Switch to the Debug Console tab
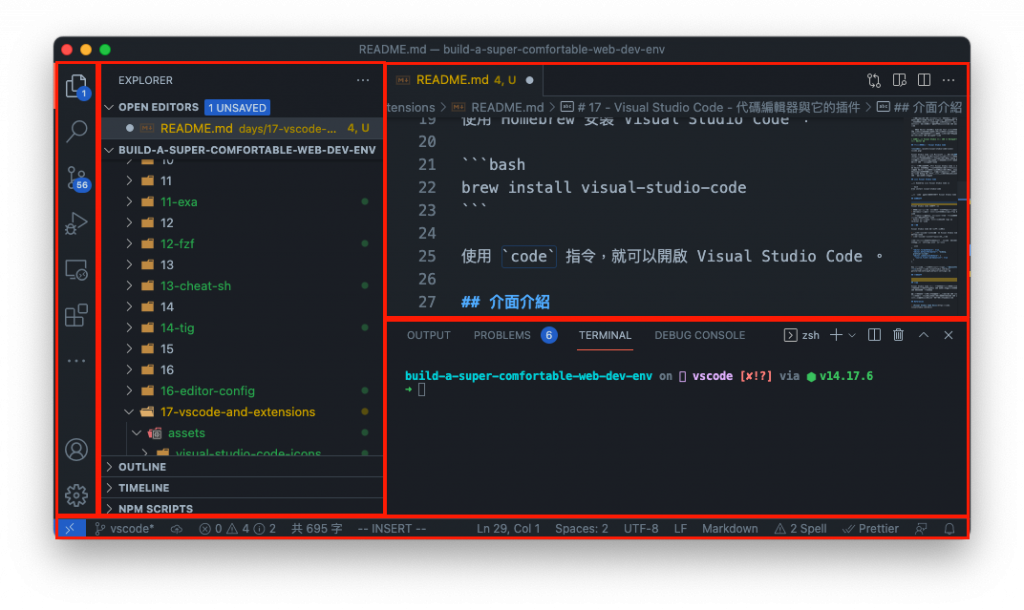Viewport: 1024px width, 610px height. [699, 335]
